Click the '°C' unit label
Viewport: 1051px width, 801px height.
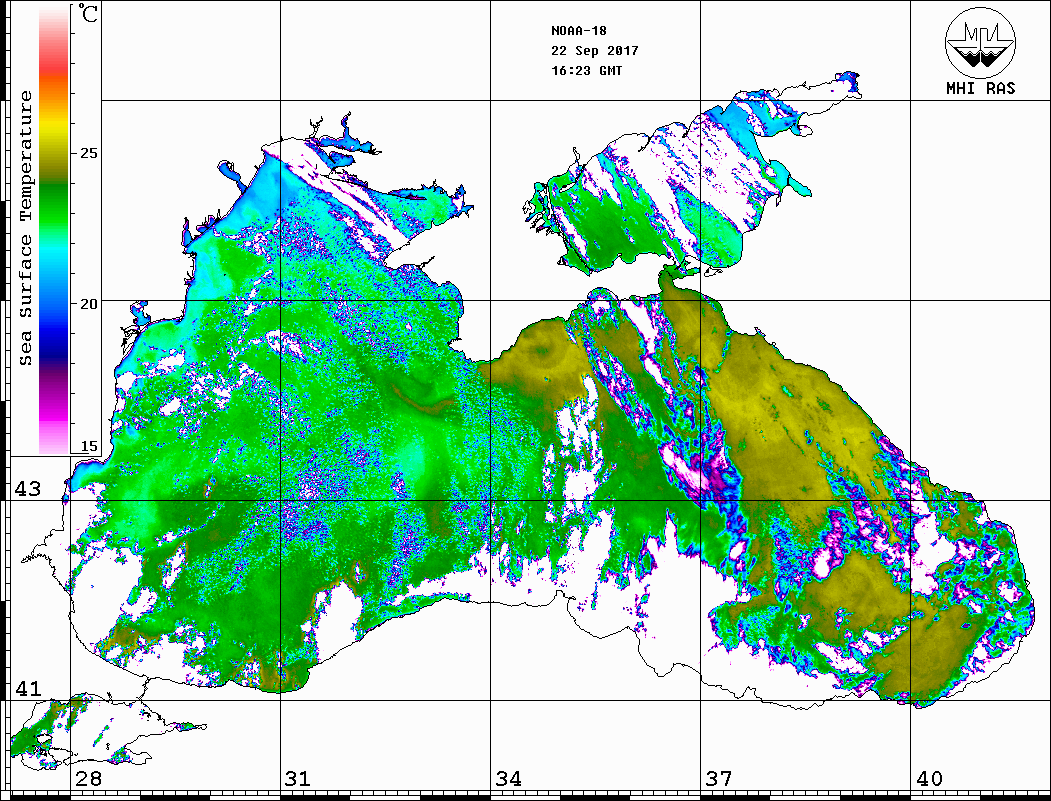(87, 13)
